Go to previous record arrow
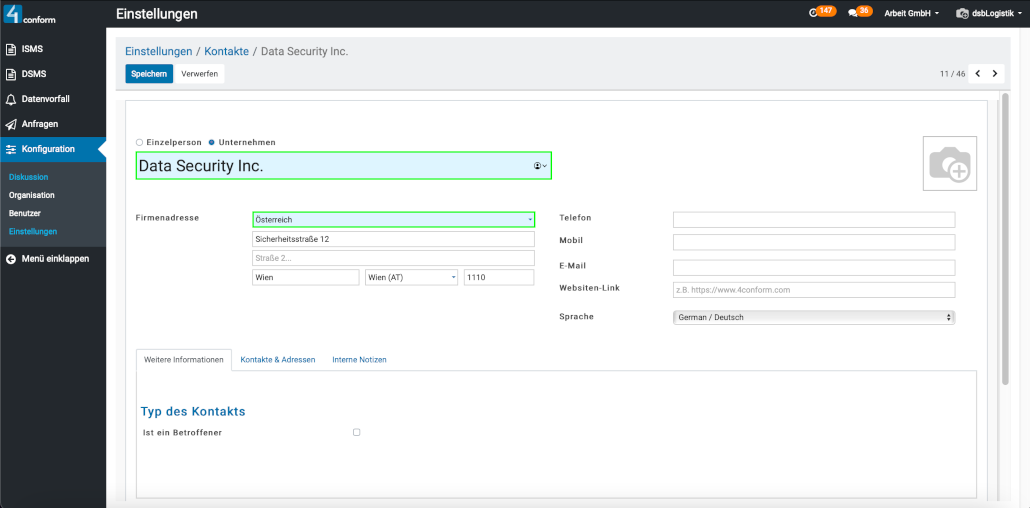This screenshot has height=508, width=1030. click(x=977, y=73)
